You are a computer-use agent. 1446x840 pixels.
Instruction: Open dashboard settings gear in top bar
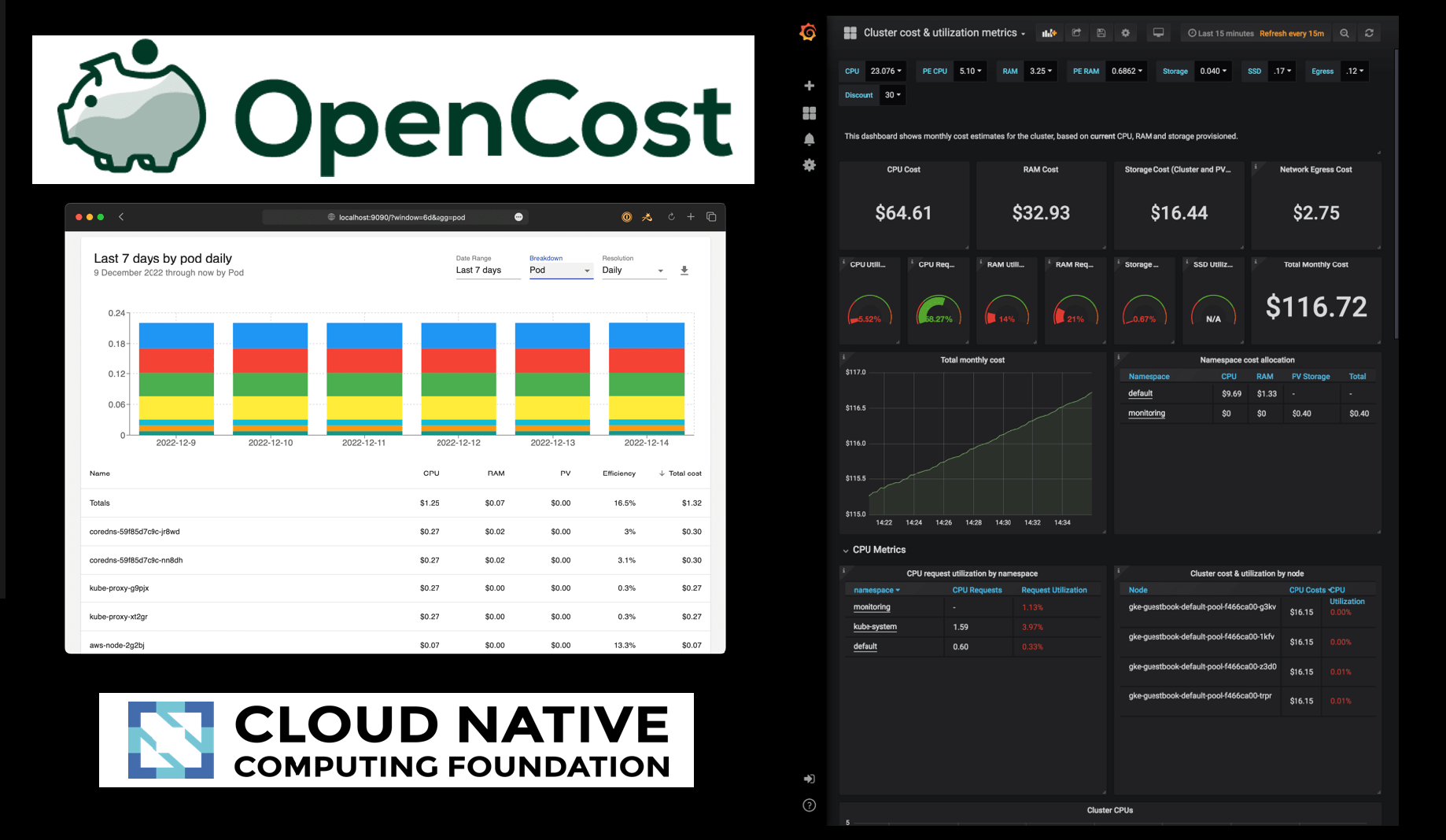pyautogui.click(x=1125, y=33)
